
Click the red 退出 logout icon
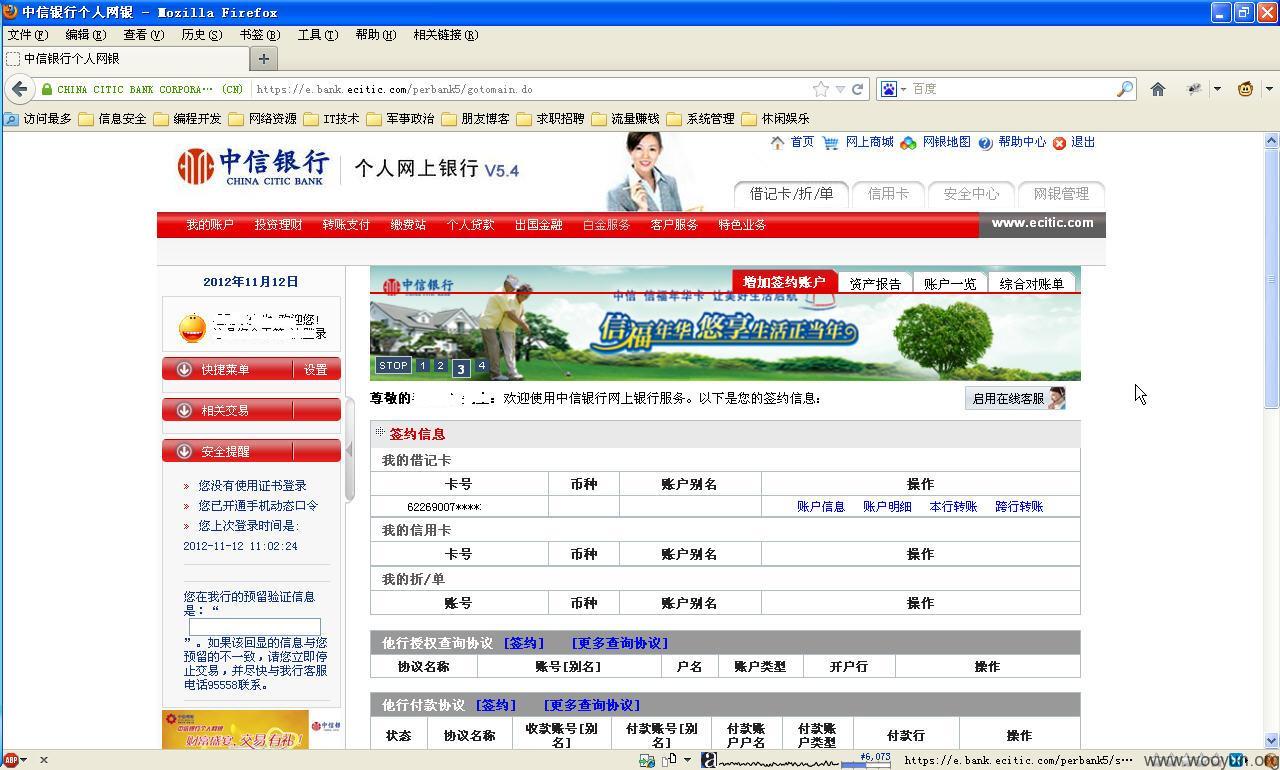pos(1059,143)
